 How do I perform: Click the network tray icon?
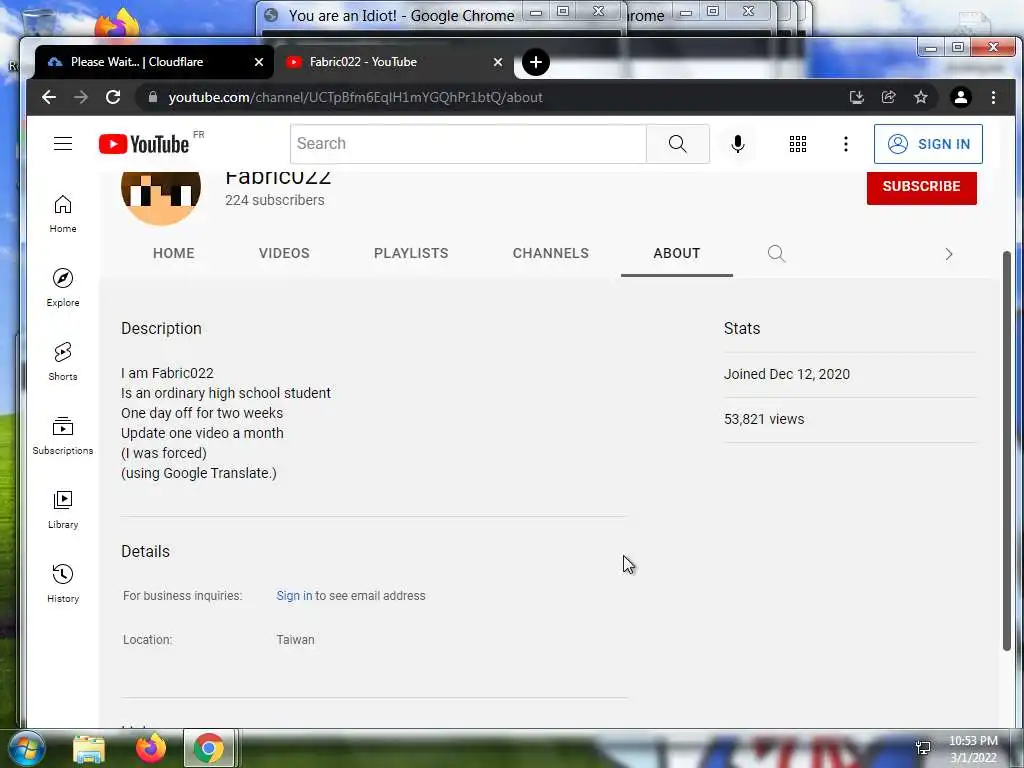[923, 748]
